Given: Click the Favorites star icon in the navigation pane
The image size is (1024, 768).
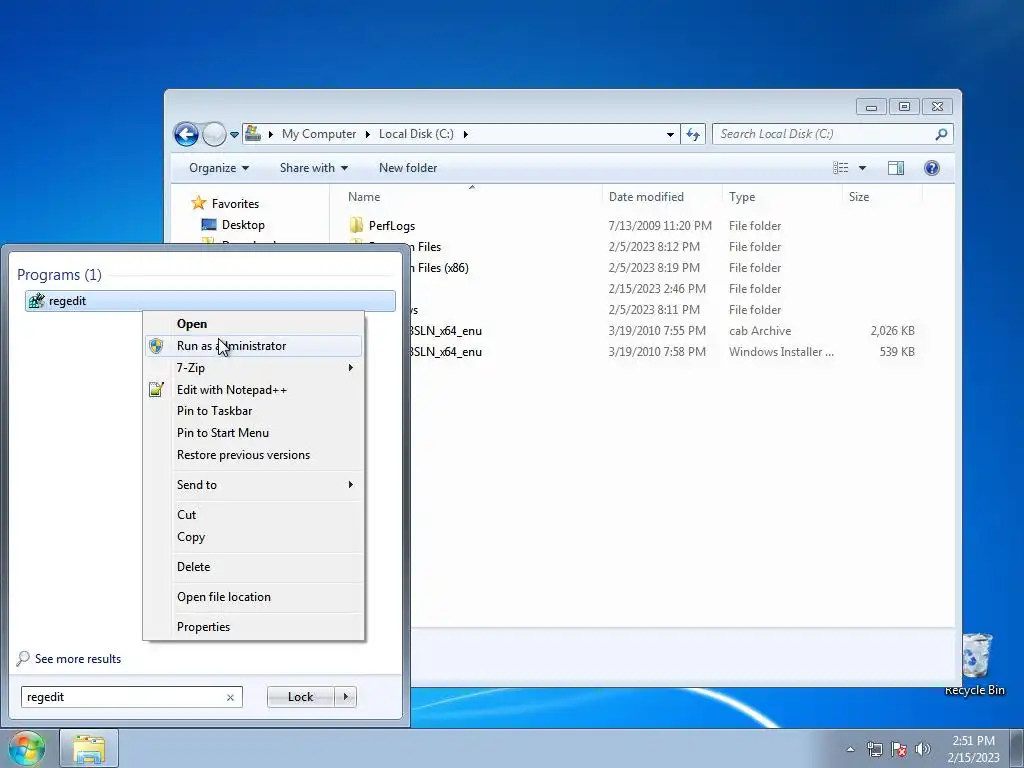Looking at the screenshot, I should [x=199, y=203].
